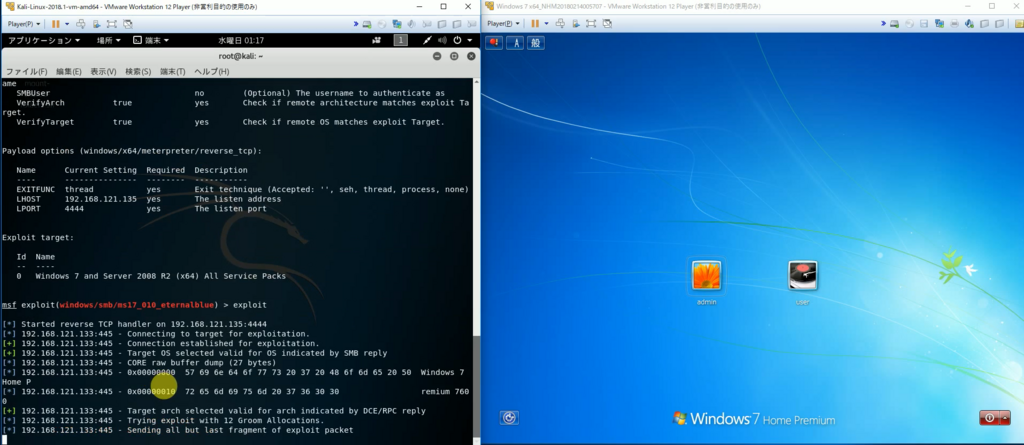Click the hard disk device icon in the Kali VMware toolbar

pos(366,24)
